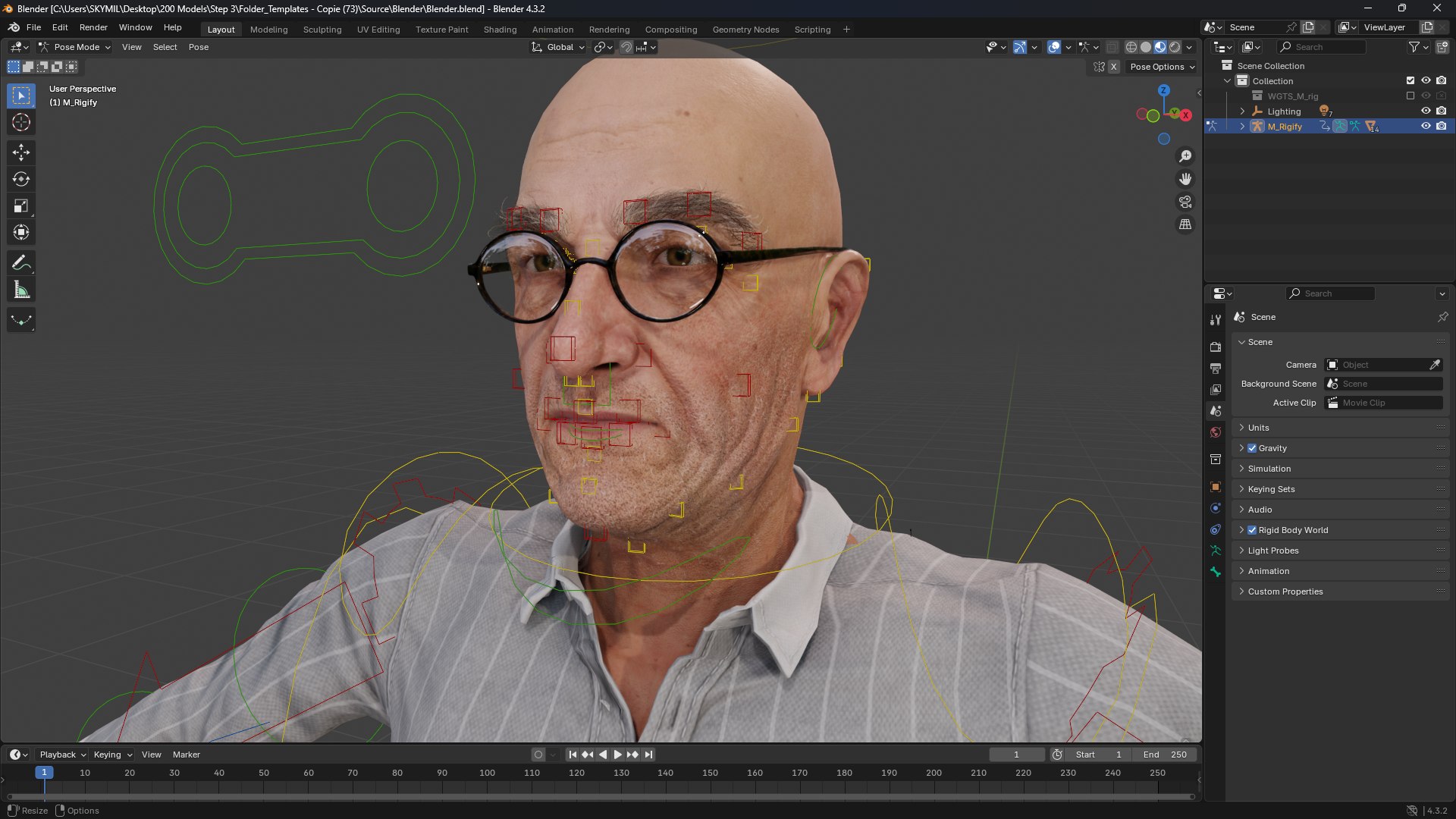
Task: Open the Pose Options dropdown
Action: pos(1162,67)
